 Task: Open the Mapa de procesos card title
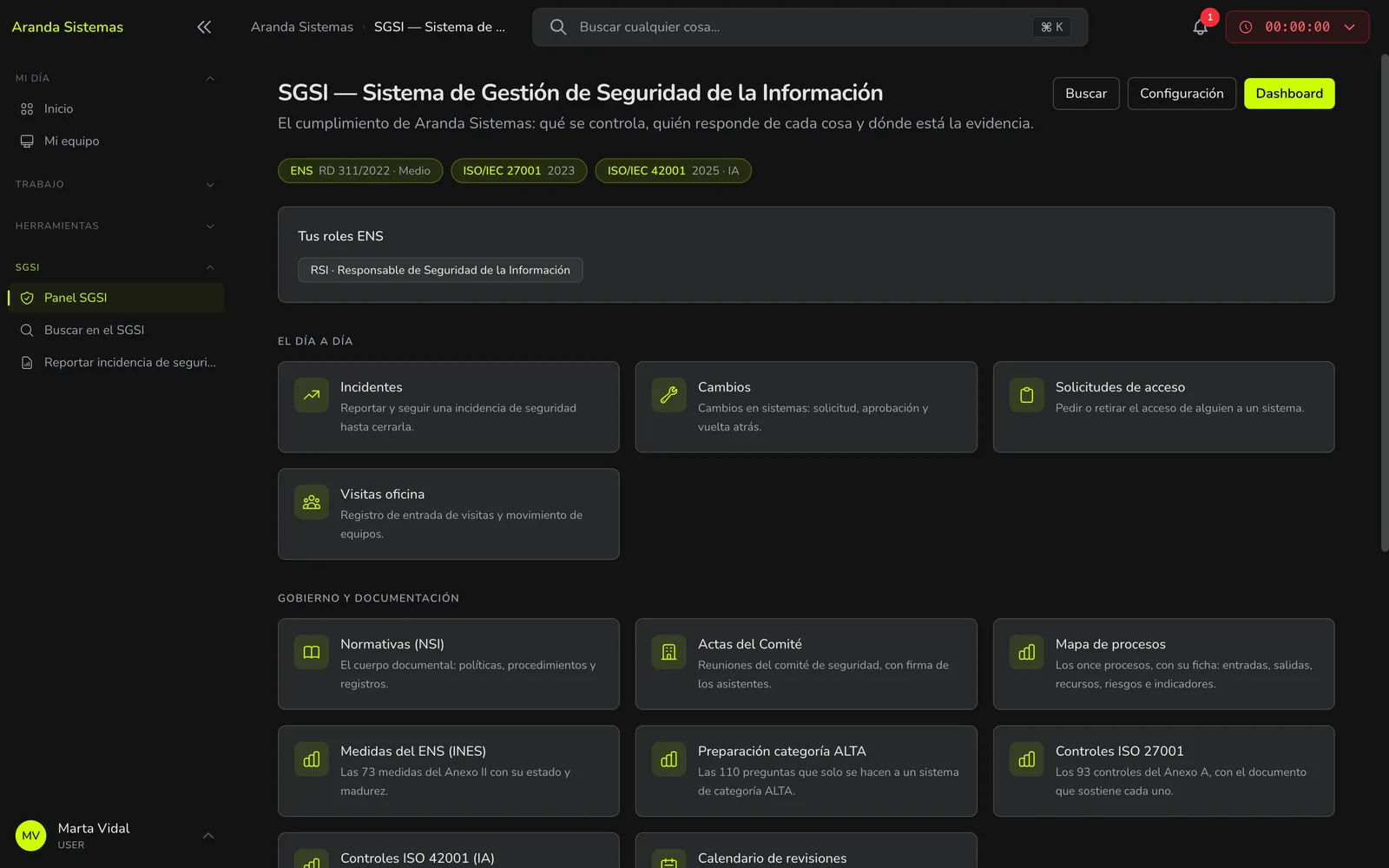pos(1110,644)
